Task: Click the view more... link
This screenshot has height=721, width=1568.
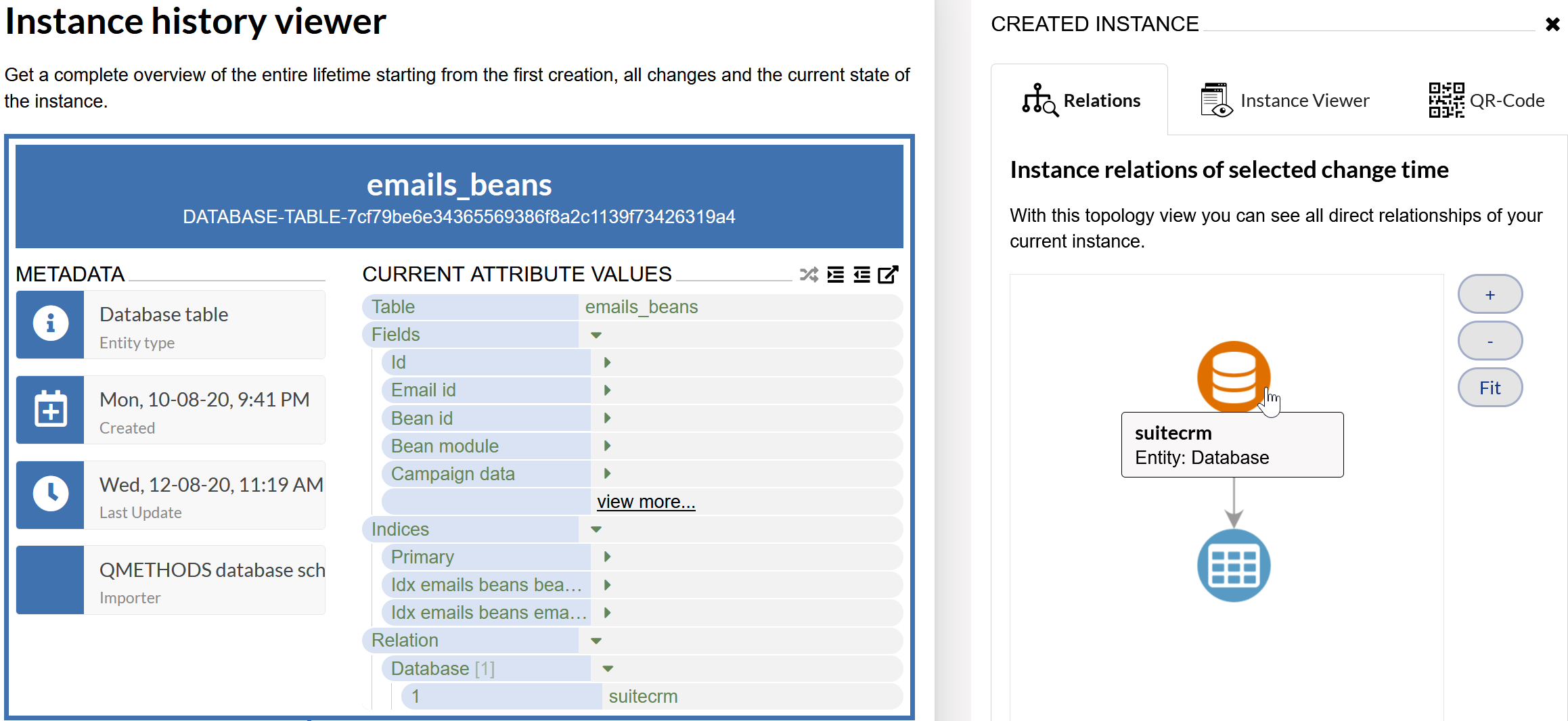Action: tap(646, 502)
